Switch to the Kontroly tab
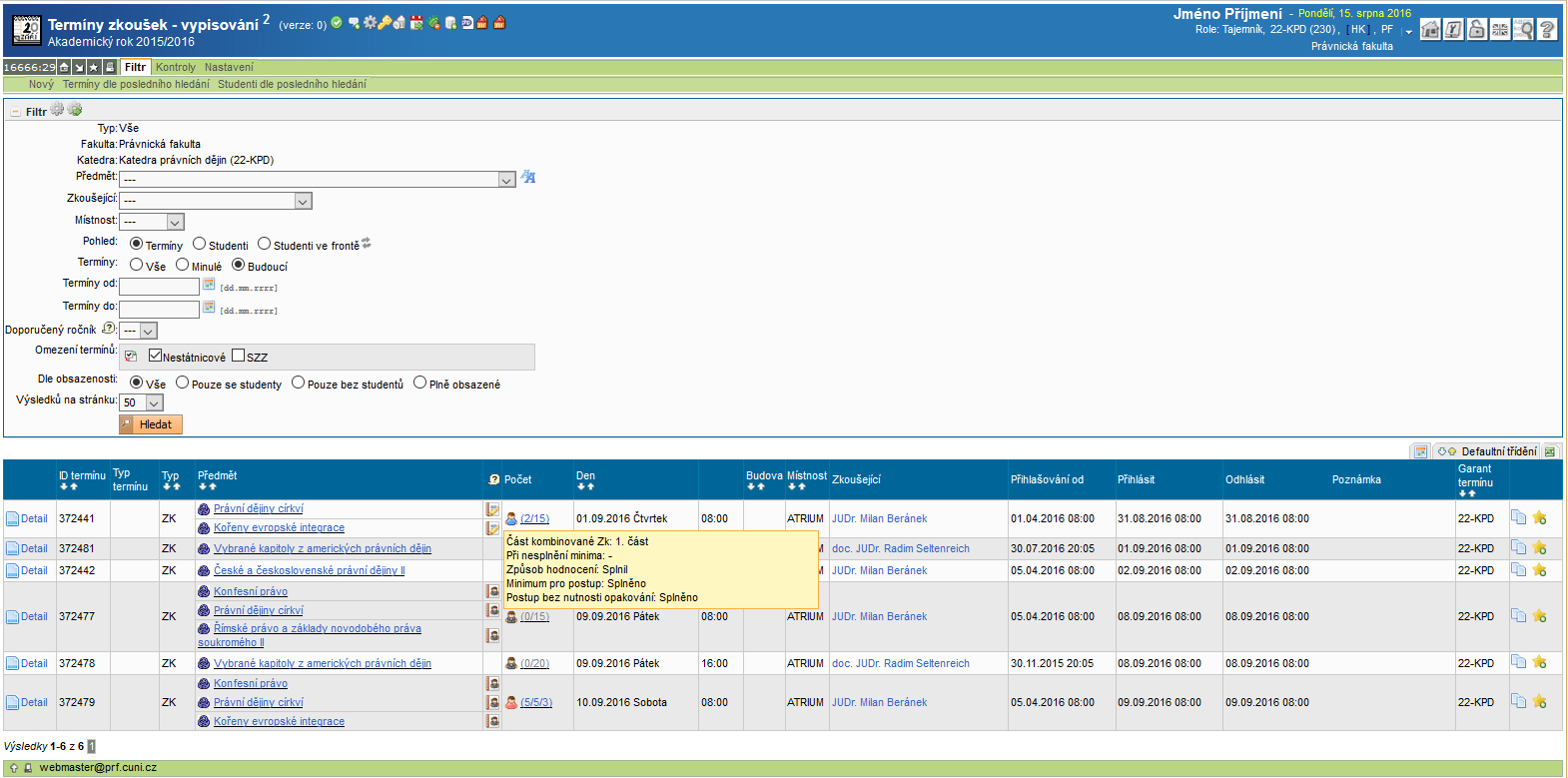Screen dimensions: 1568x778 pyautogui.click(x=176, y=67)
